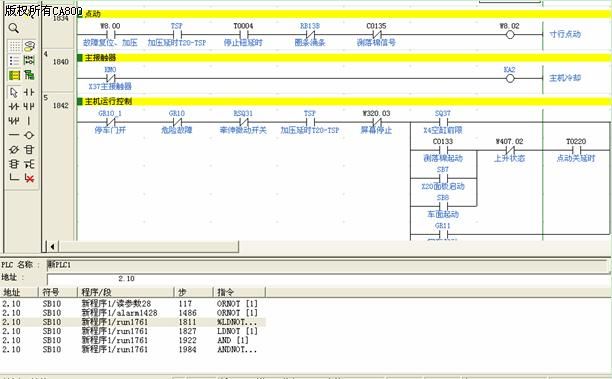Activate the line delete mode icon
This screenshot has height=379, width=612.
pos(29,178)
